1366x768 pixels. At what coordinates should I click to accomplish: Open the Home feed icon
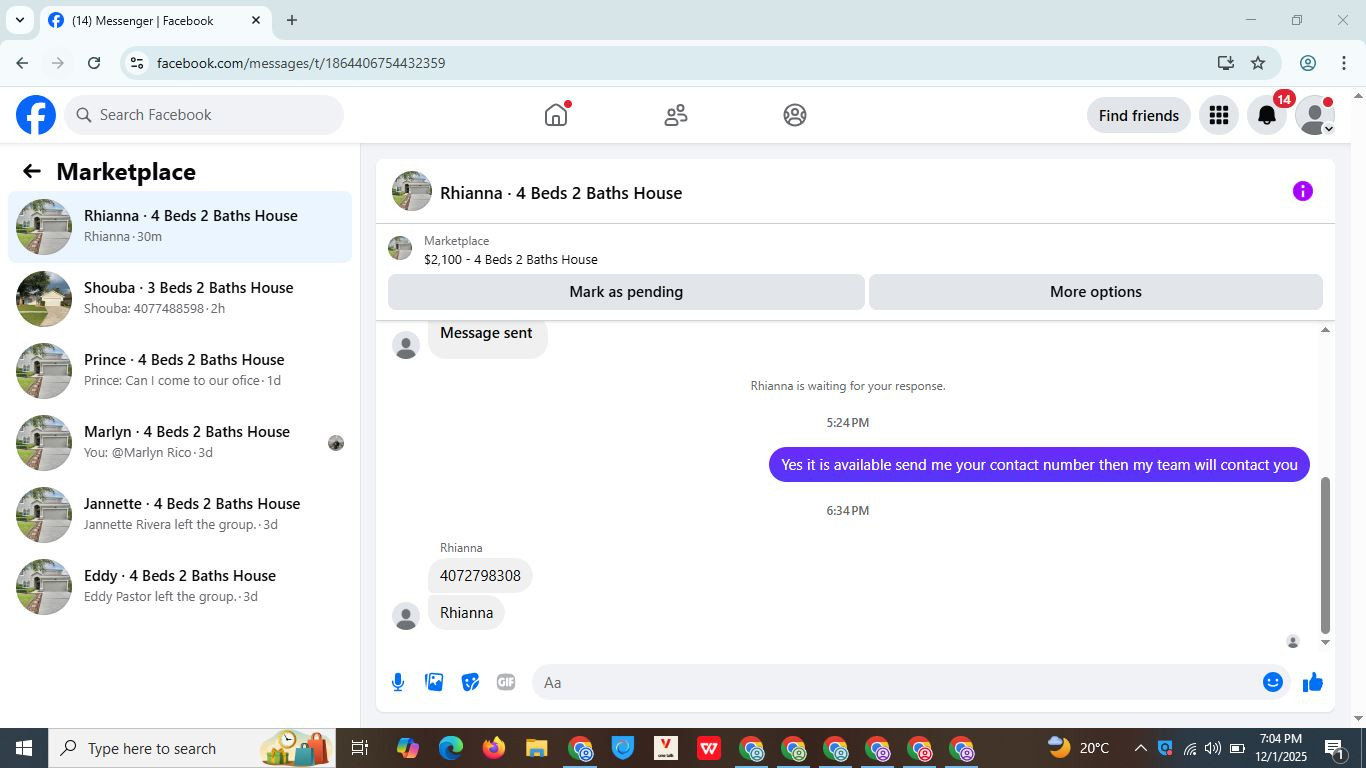point(556,115)
